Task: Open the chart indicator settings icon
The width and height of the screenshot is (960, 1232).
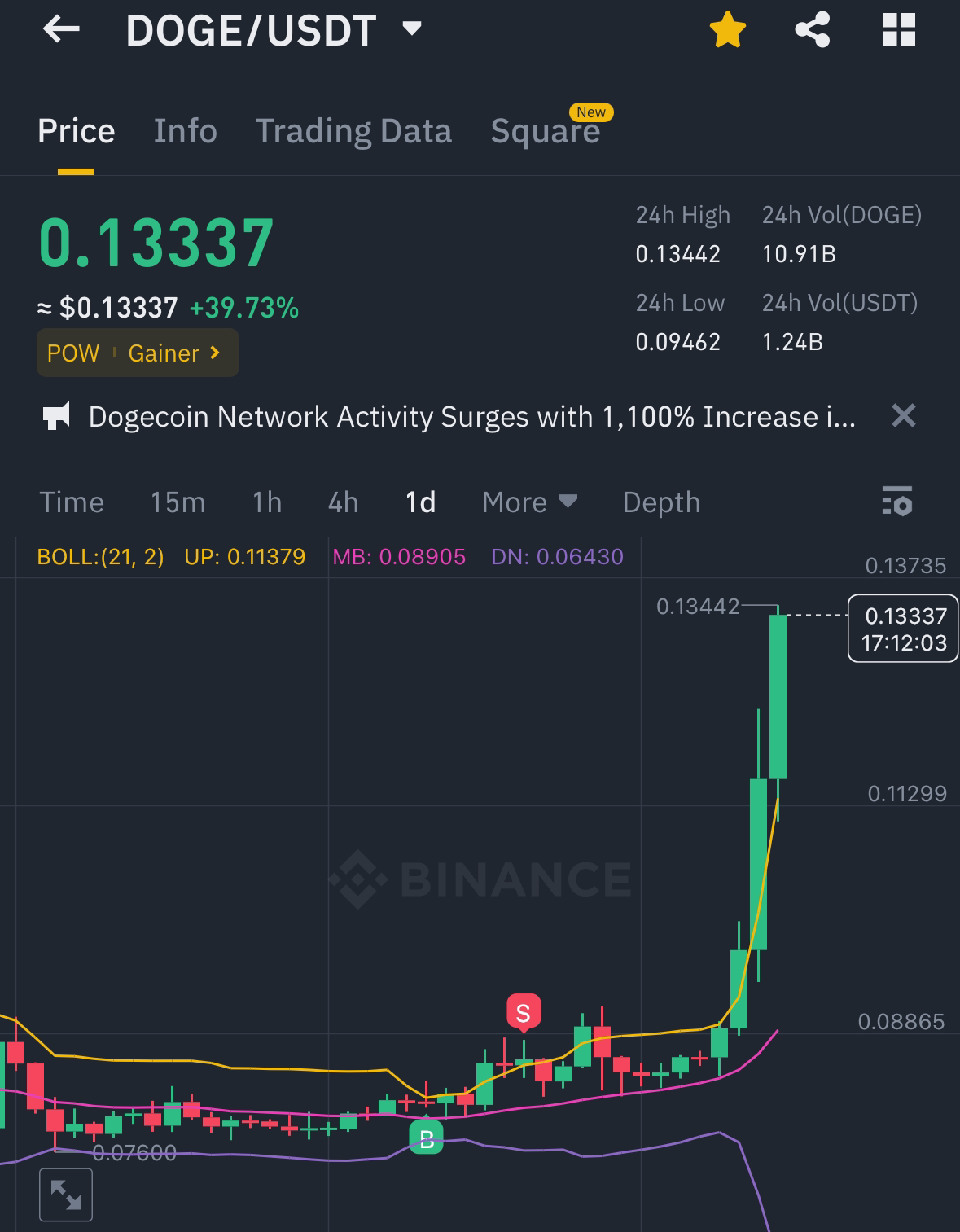Action: pyautogui.click(x=897, y=501)
